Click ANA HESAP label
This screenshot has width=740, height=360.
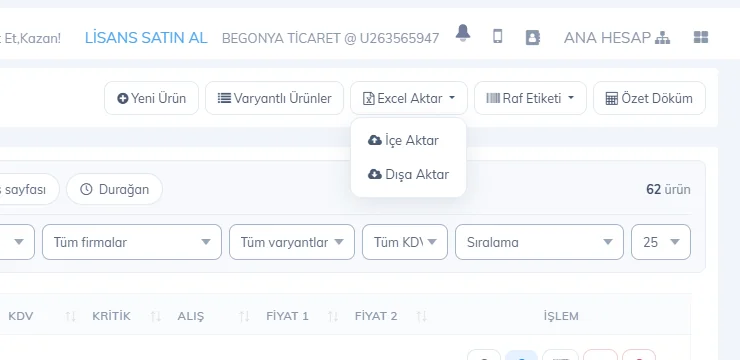pos(607,38)
